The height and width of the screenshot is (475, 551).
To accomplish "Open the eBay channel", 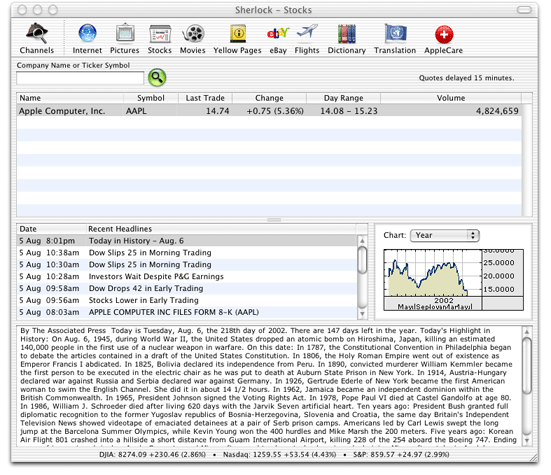I will pyautogui.click(x=278, y=33).
